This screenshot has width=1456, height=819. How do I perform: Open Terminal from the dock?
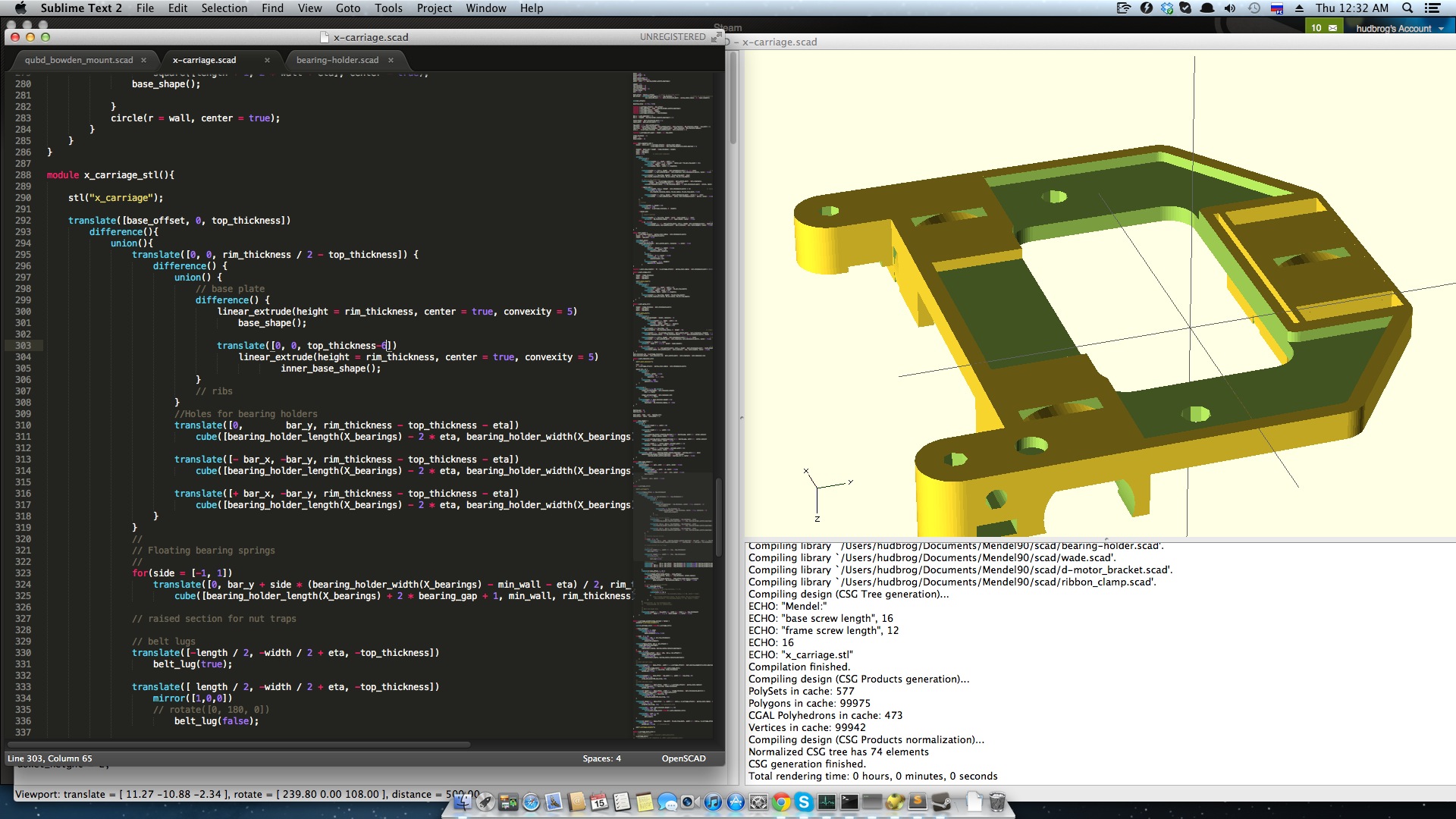[849, 802]
